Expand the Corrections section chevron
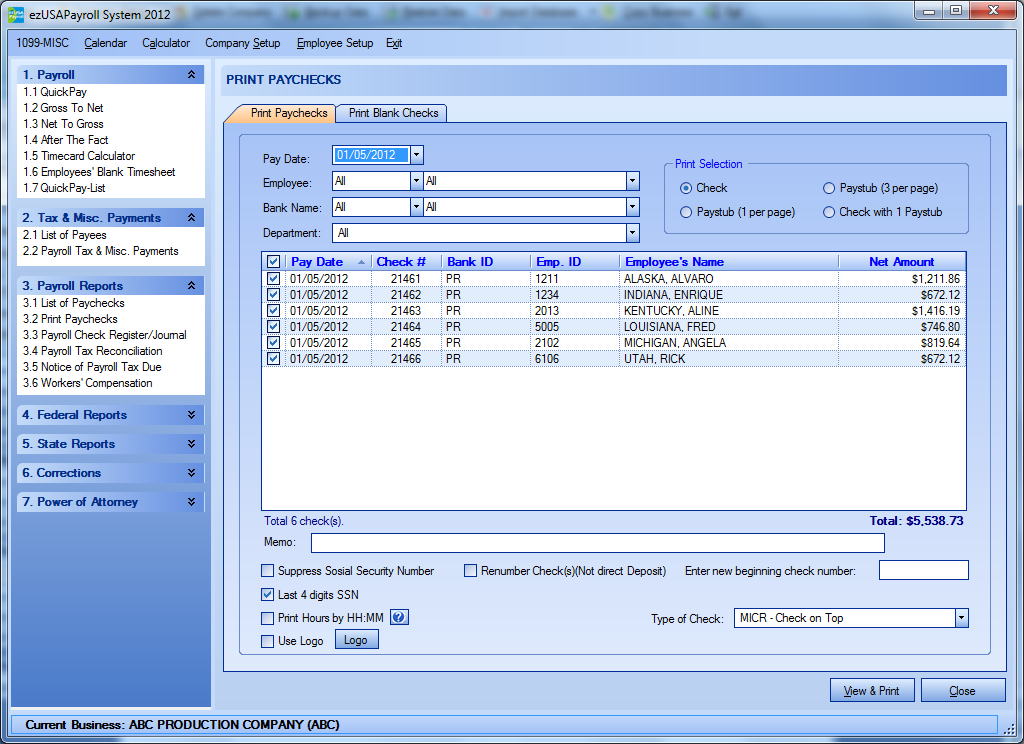Image resolution: width=1024 pixels, height=744 pixels. (191, 473)
